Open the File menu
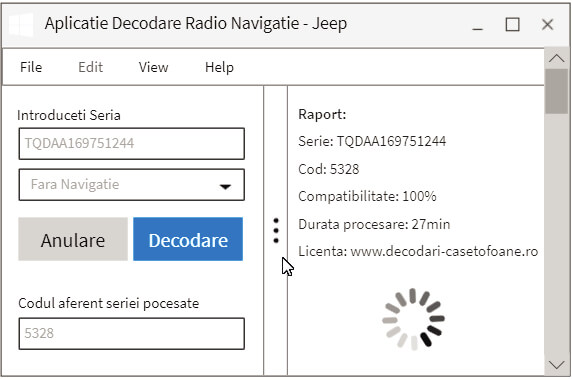The image size is (572, 380). [31, 67]
